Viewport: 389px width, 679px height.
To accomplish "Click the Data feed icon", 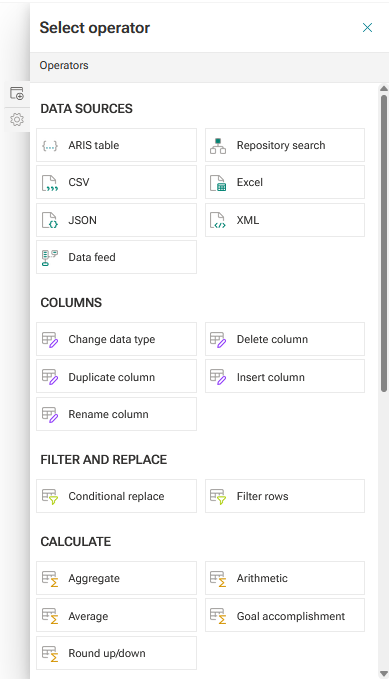I will tap(50, 257).
